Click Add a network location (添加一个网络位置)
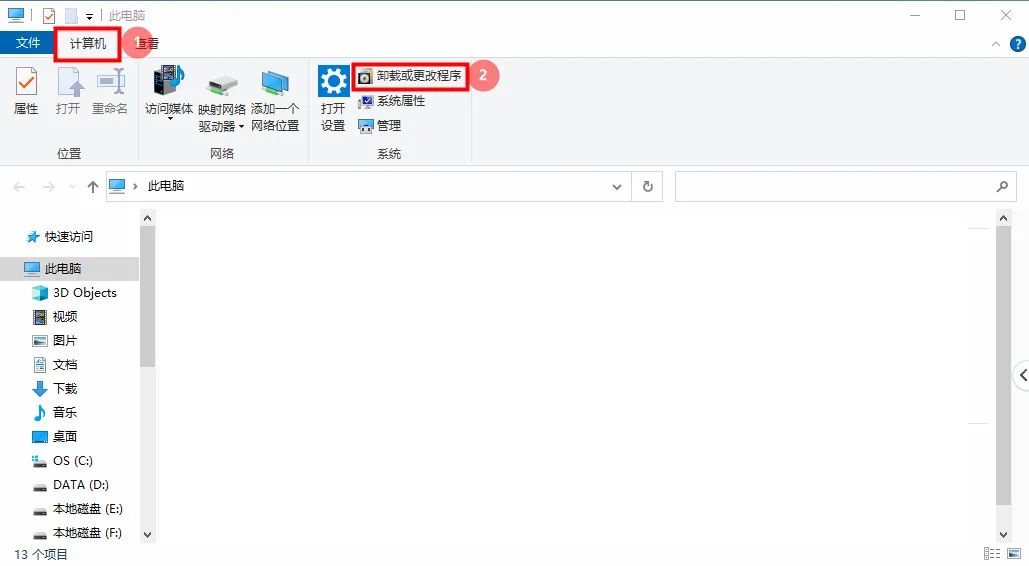The image size is (1029, 566). 275,100
